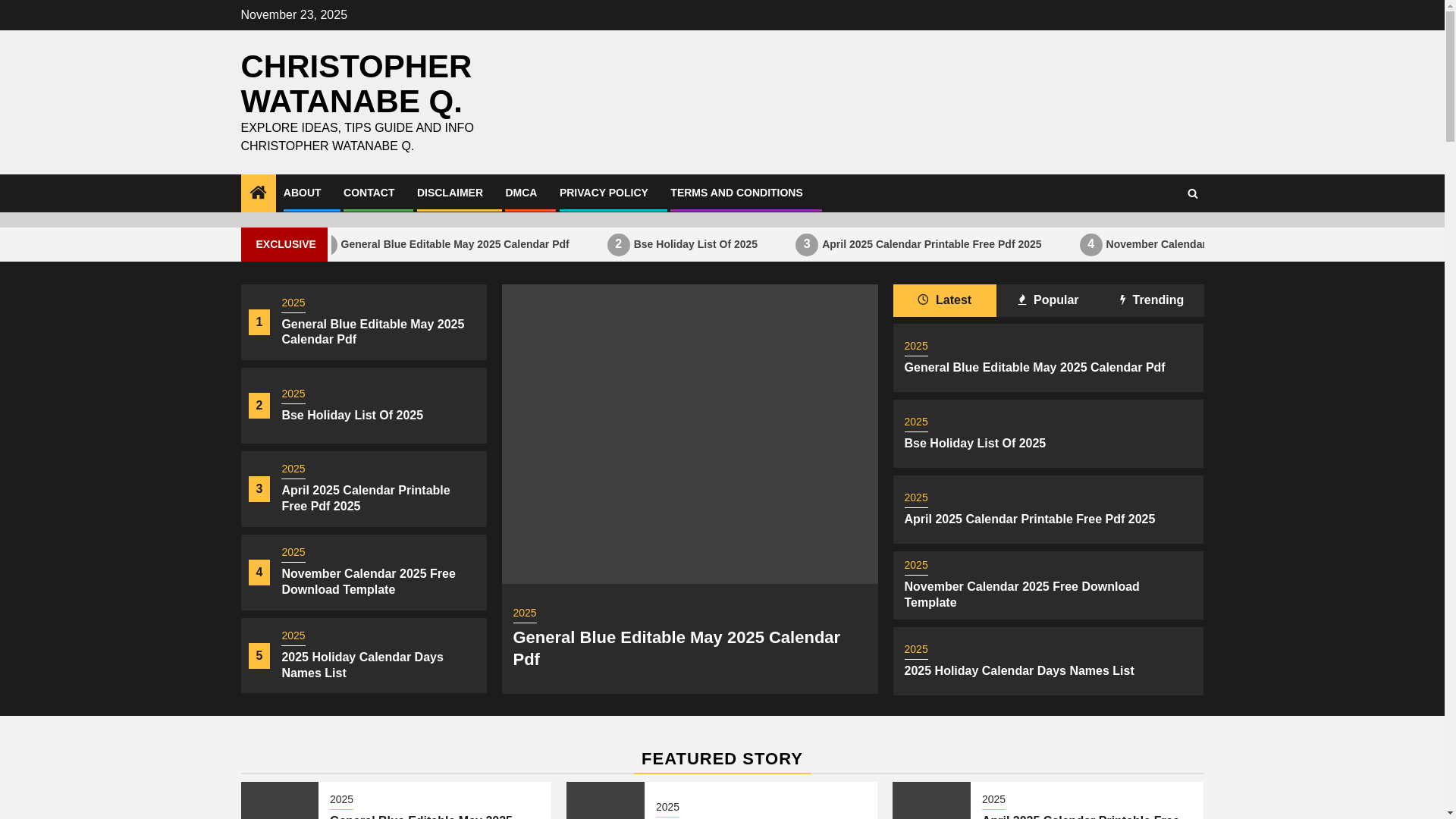Click the 2025 category tag above numbered post 1
Screen dimensions: 1456x819
(x=293, y=303)
